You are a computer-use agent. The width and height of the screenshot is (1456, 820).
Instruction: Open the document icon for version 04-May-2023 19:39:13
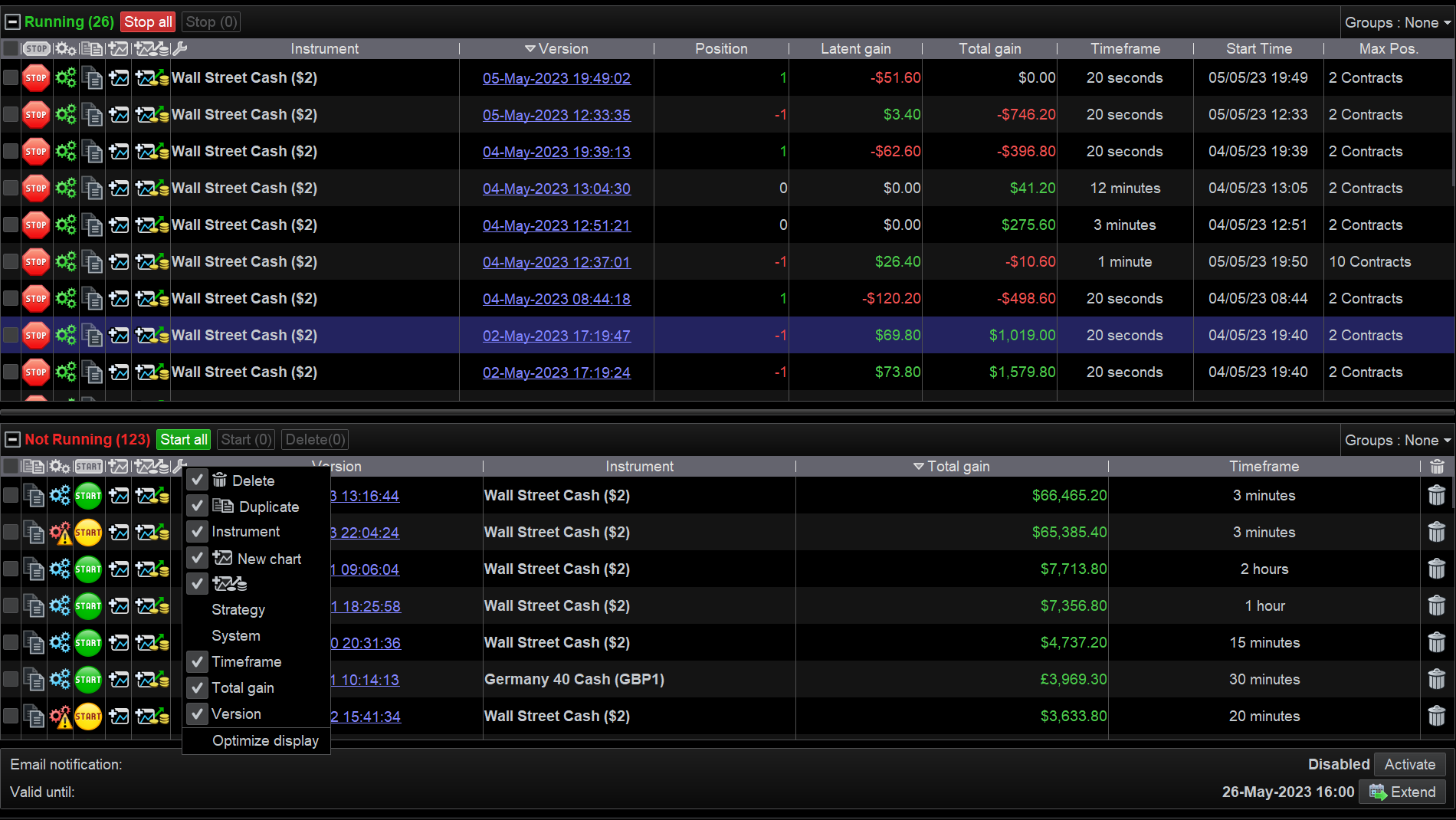pos(92,152)
